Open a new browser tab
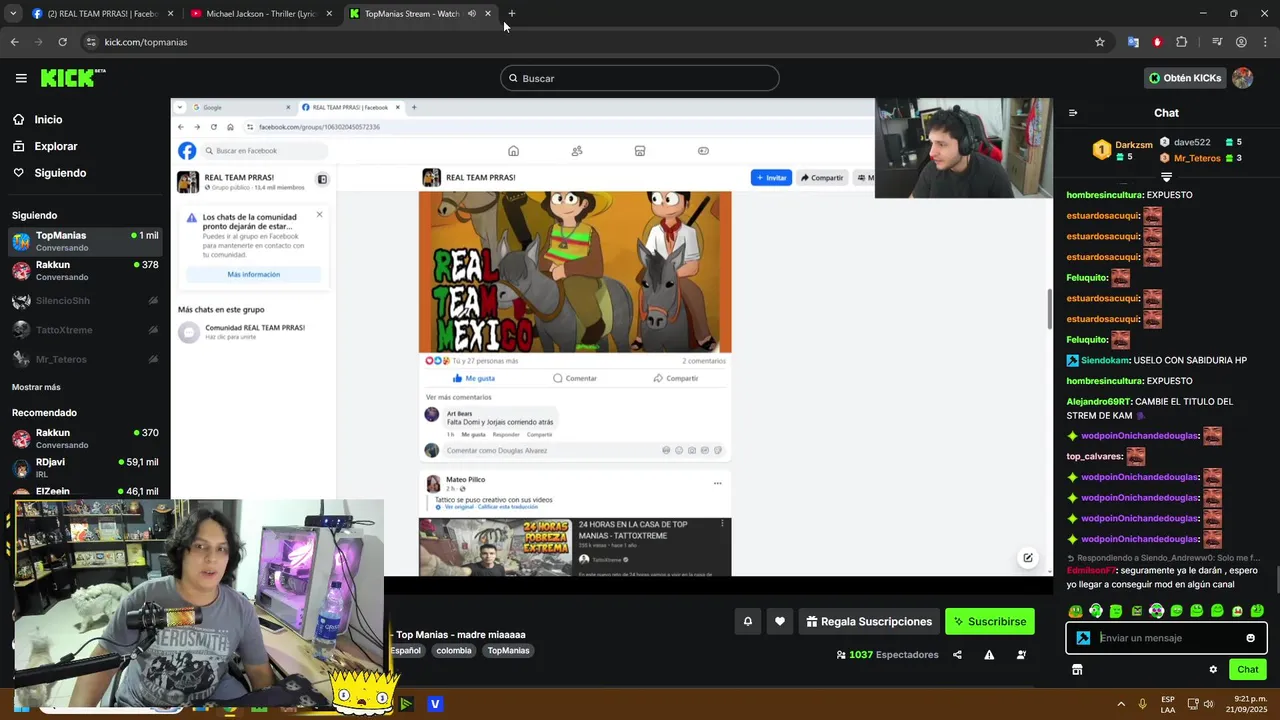Viewport: 1280px width, 720px height. pyautogui.click(x=512, y=14)
